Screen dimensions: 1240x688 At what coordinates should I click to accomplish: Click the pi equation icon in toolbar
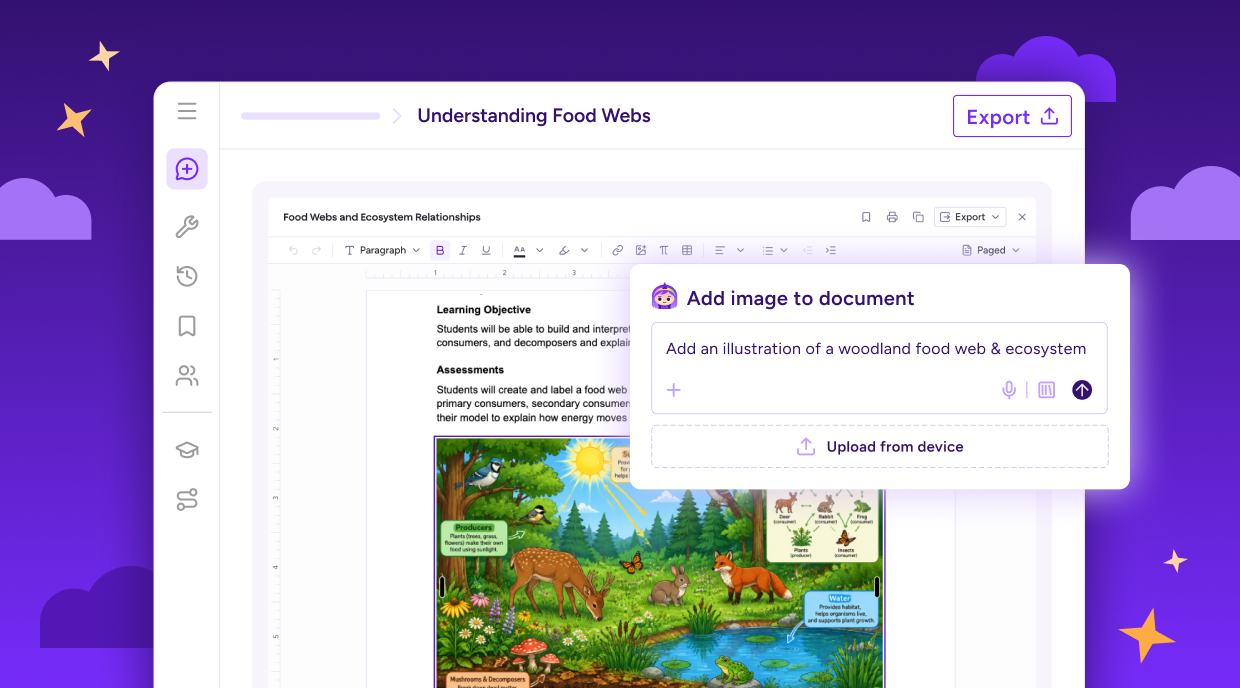click(x=664, y=250)
